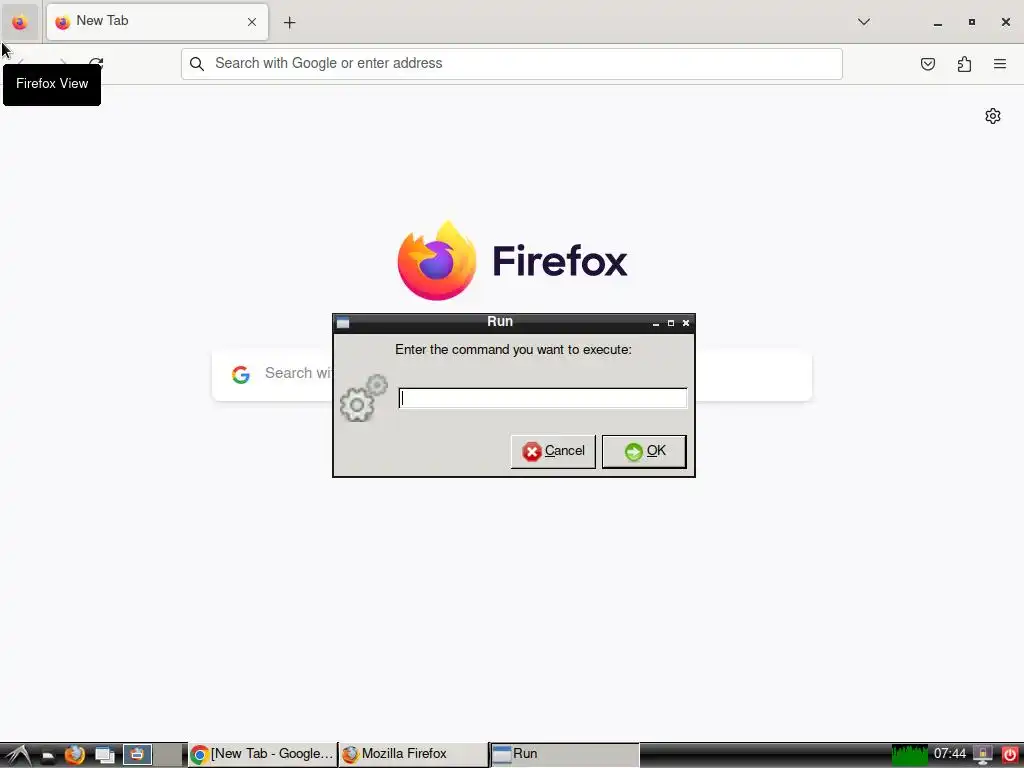Open the screen lock tray icon

(x=983, y=755)
